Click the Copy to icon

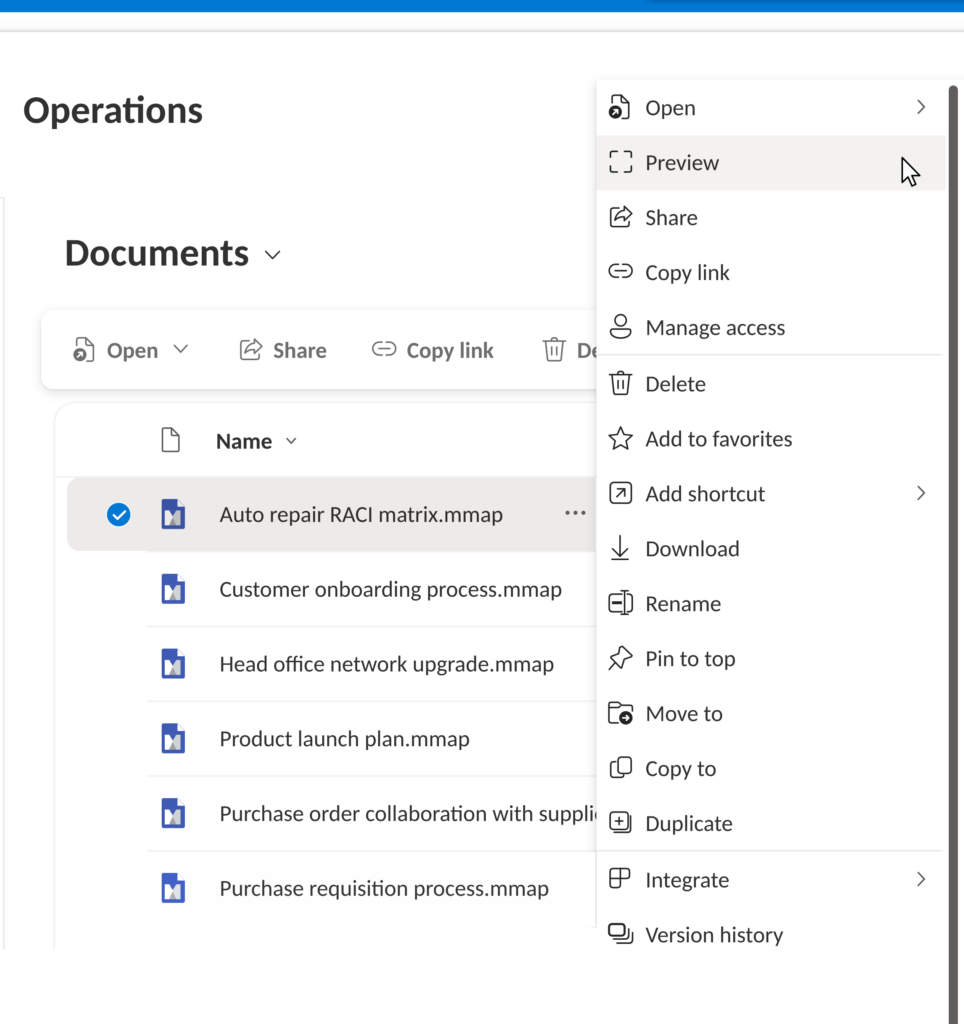click(620, 768)
